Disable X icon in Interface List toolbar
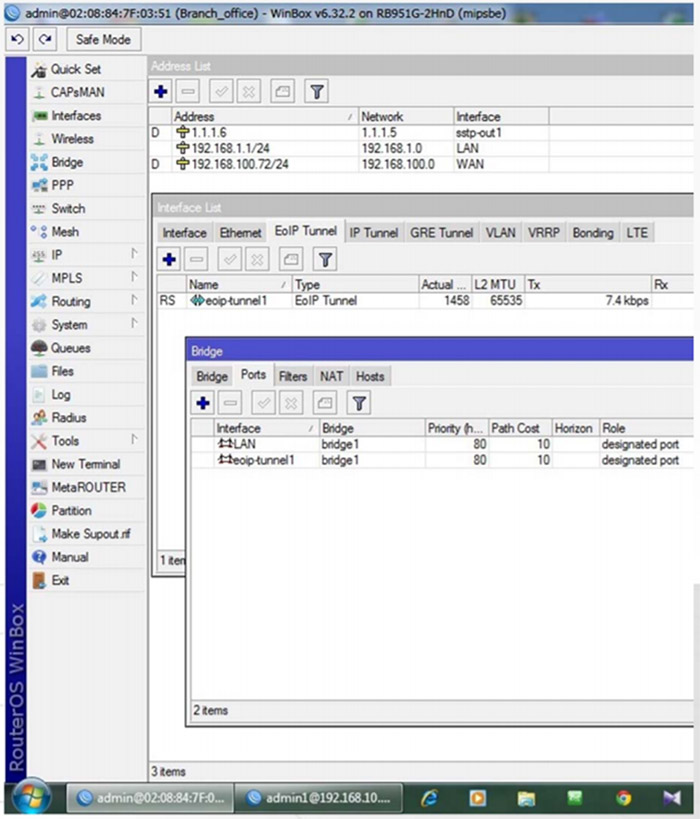Viewport: 700px width, 819px height. [257, 260]
